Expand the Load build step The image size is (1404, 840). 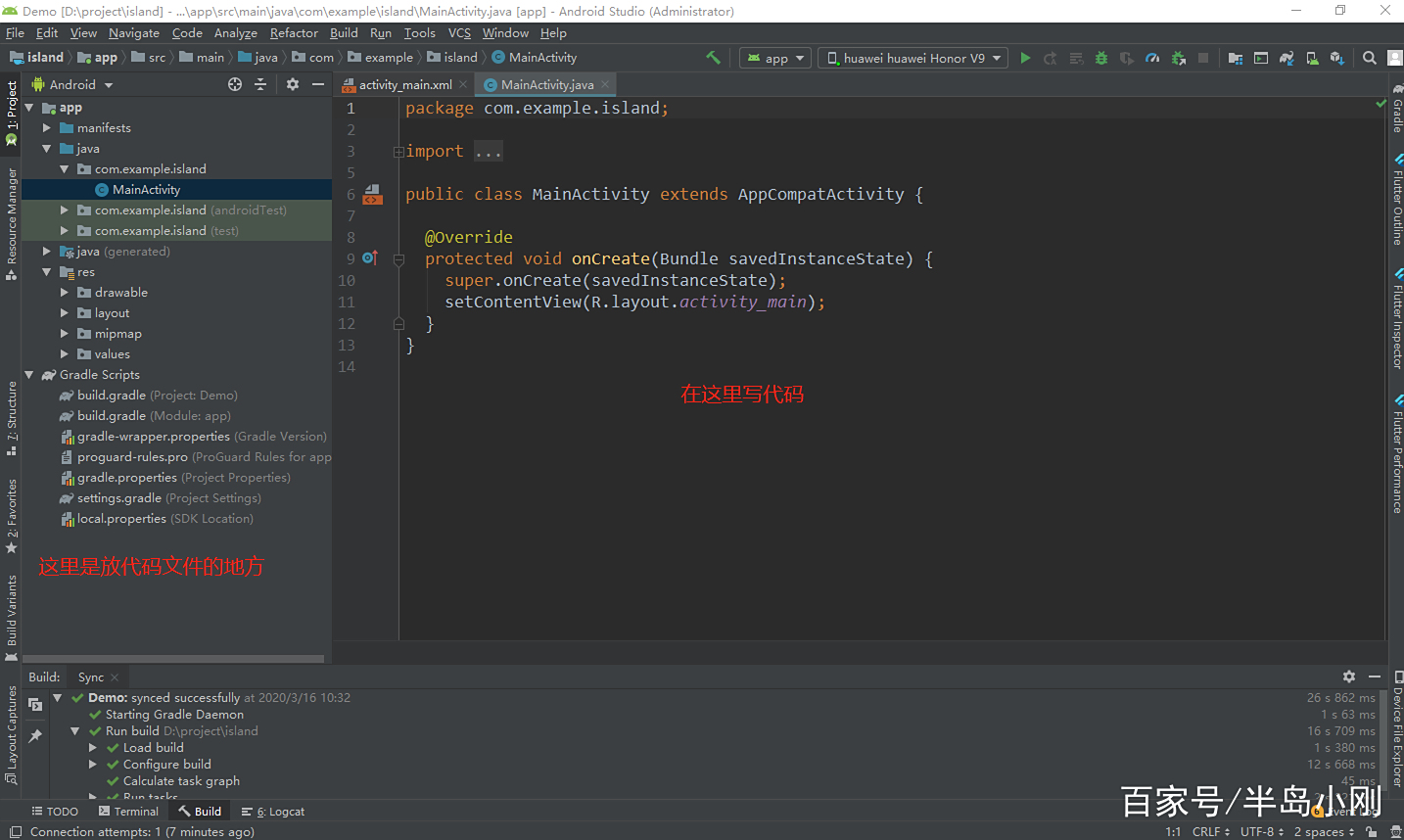click(x=93, y=748)
